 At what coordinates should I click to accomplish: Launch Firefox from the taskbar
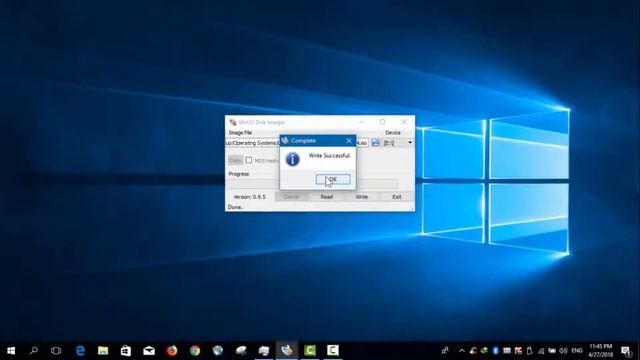[x=172, y=351]
